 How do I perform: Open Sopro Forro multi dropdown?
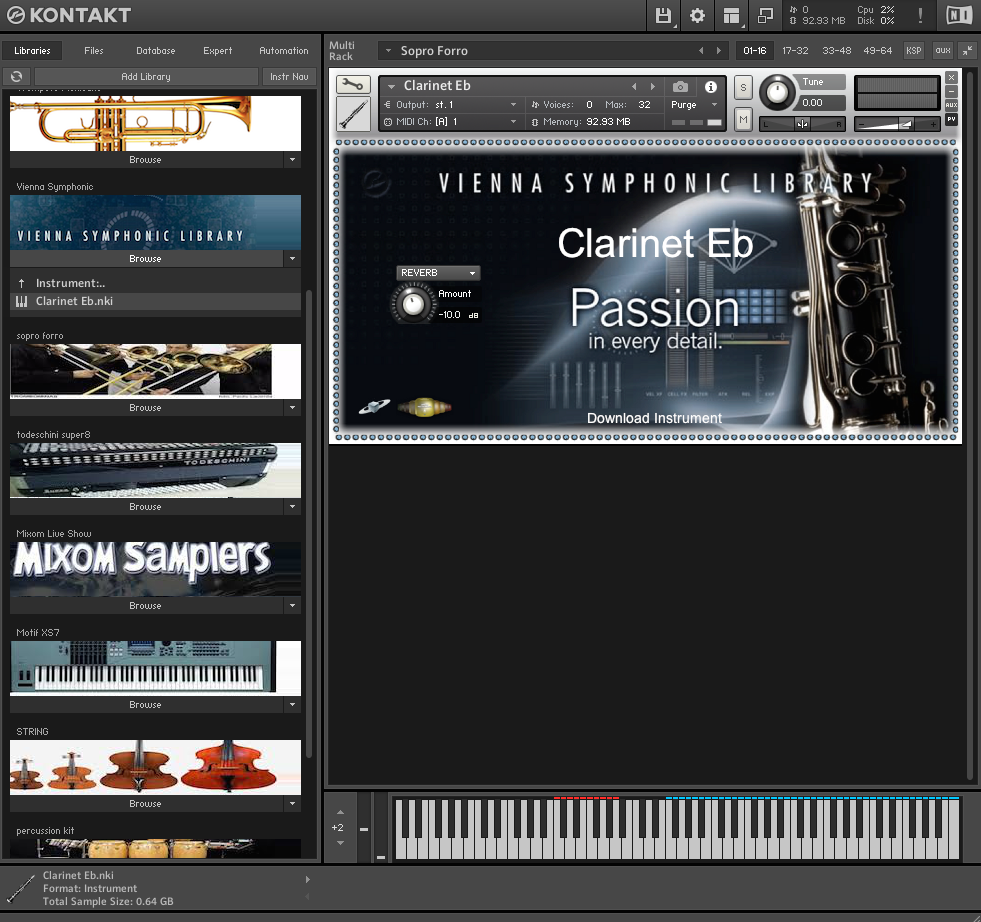pos(388,51)
